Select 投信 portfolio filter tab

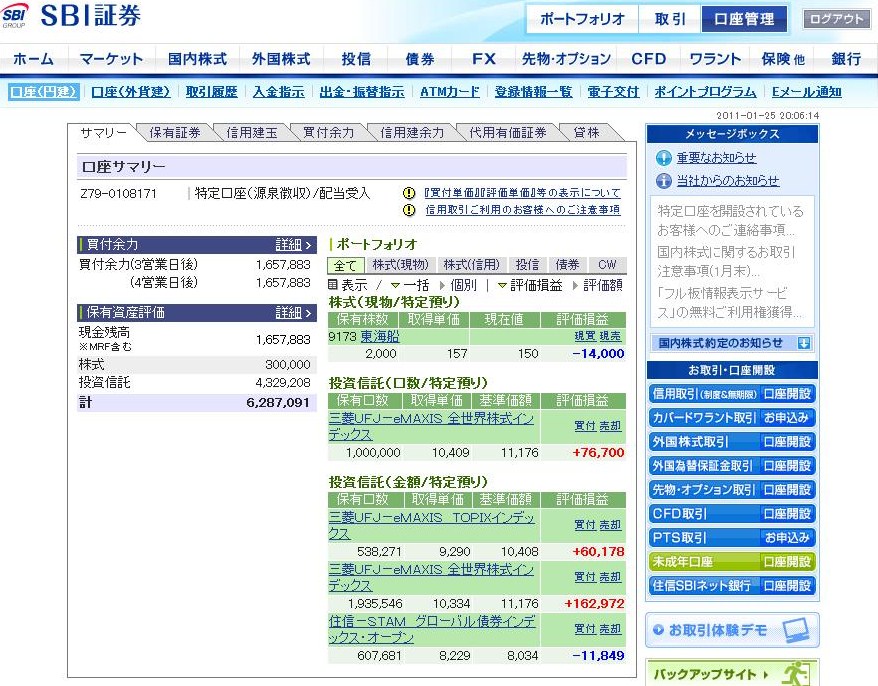527,265
